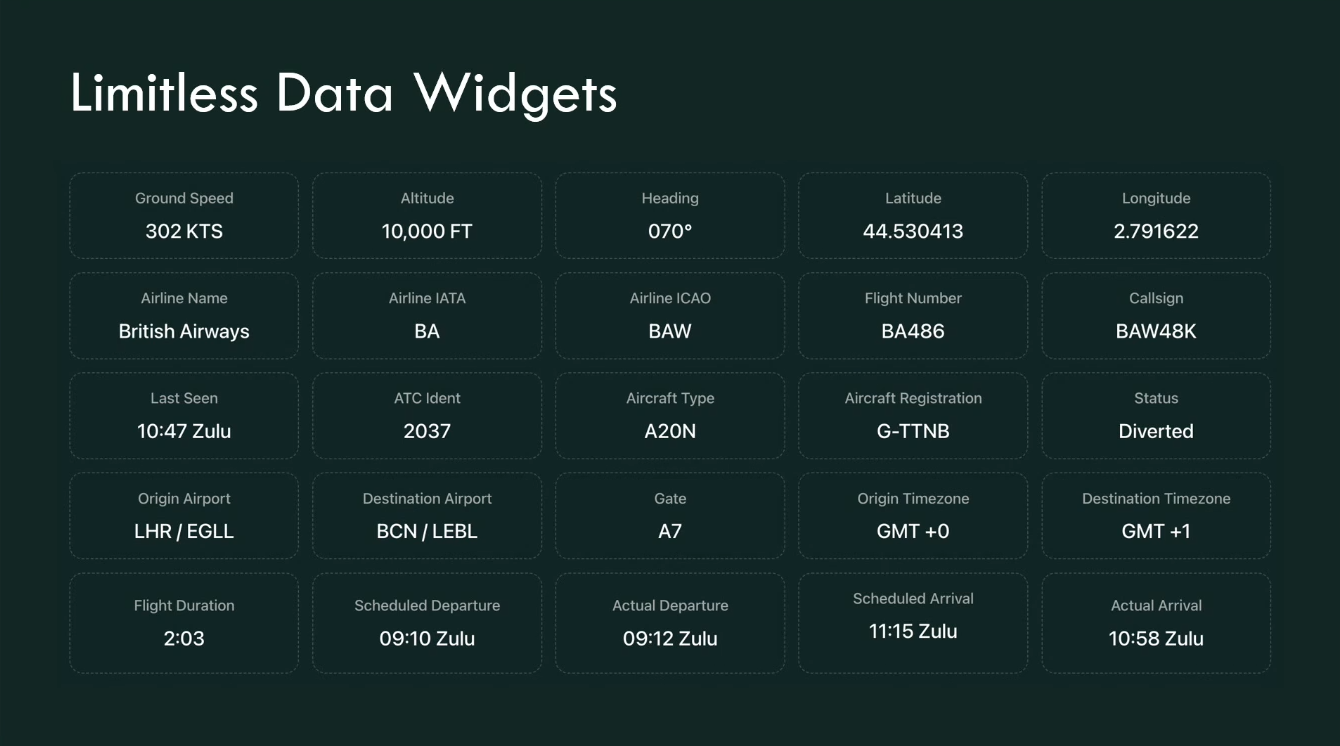This screenshot has height=746, width=1340.
Task: Select the Gate A7 widget
Action: (x=670, y=516)
